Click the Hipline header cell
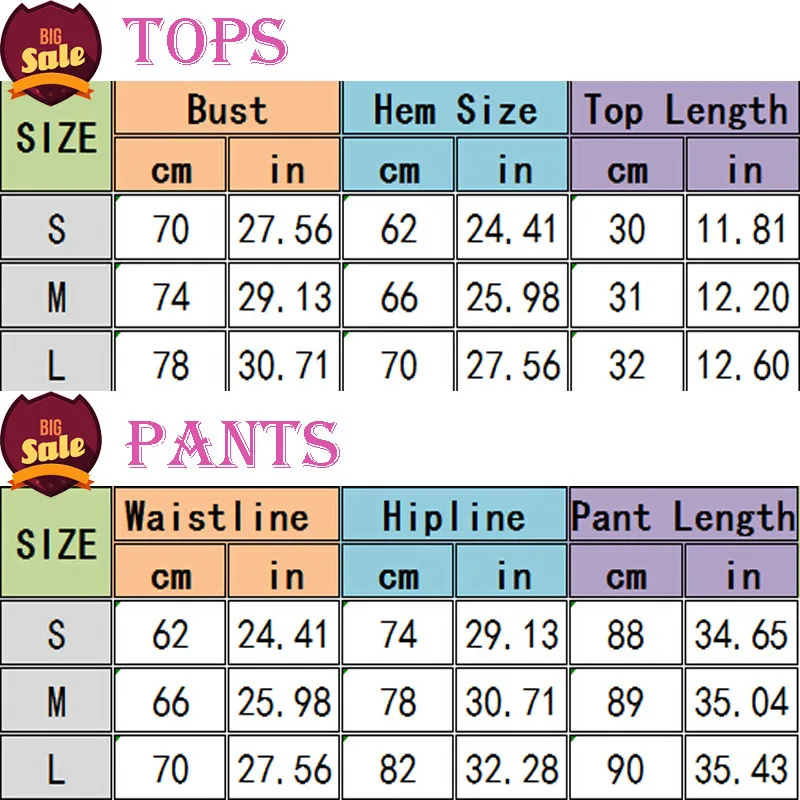 [x=454, y=514]
